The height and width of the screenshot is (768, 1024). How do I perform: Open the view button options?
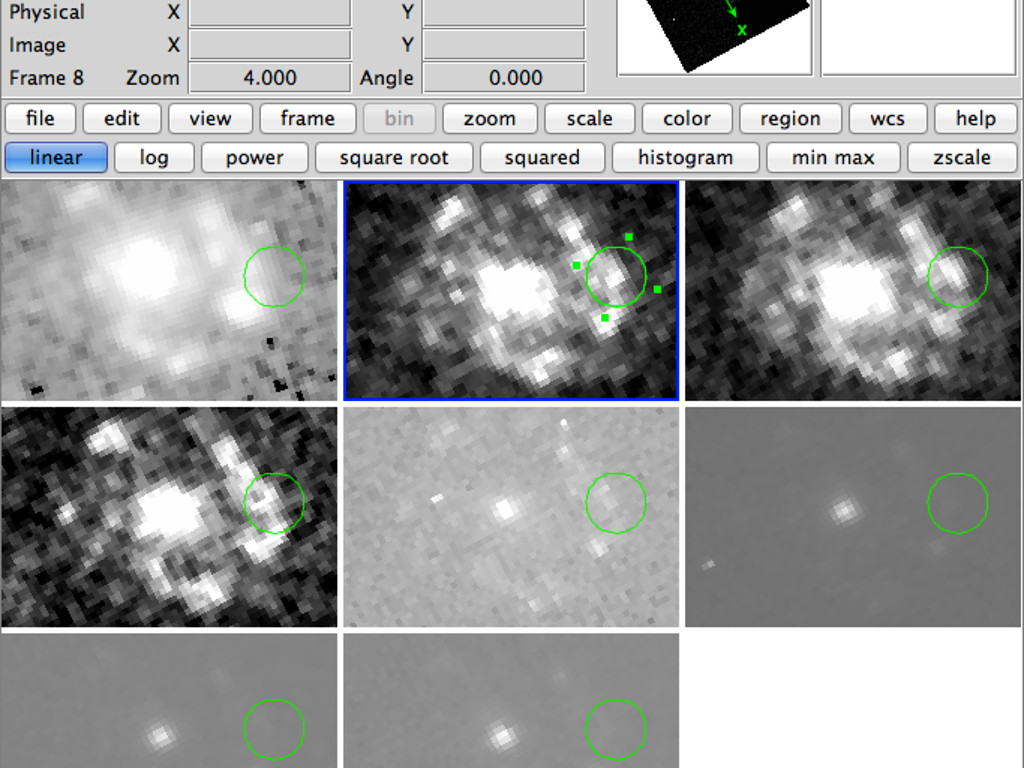tap(210, 119)
